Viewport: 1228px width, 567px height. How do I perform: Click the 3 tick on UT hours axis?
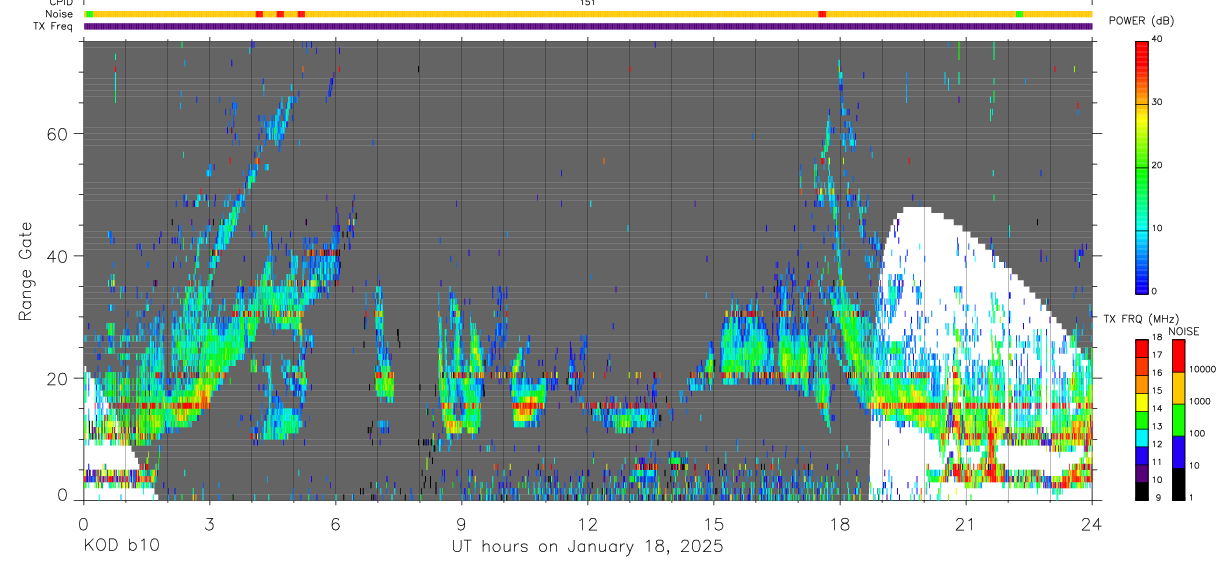(209, 523)
